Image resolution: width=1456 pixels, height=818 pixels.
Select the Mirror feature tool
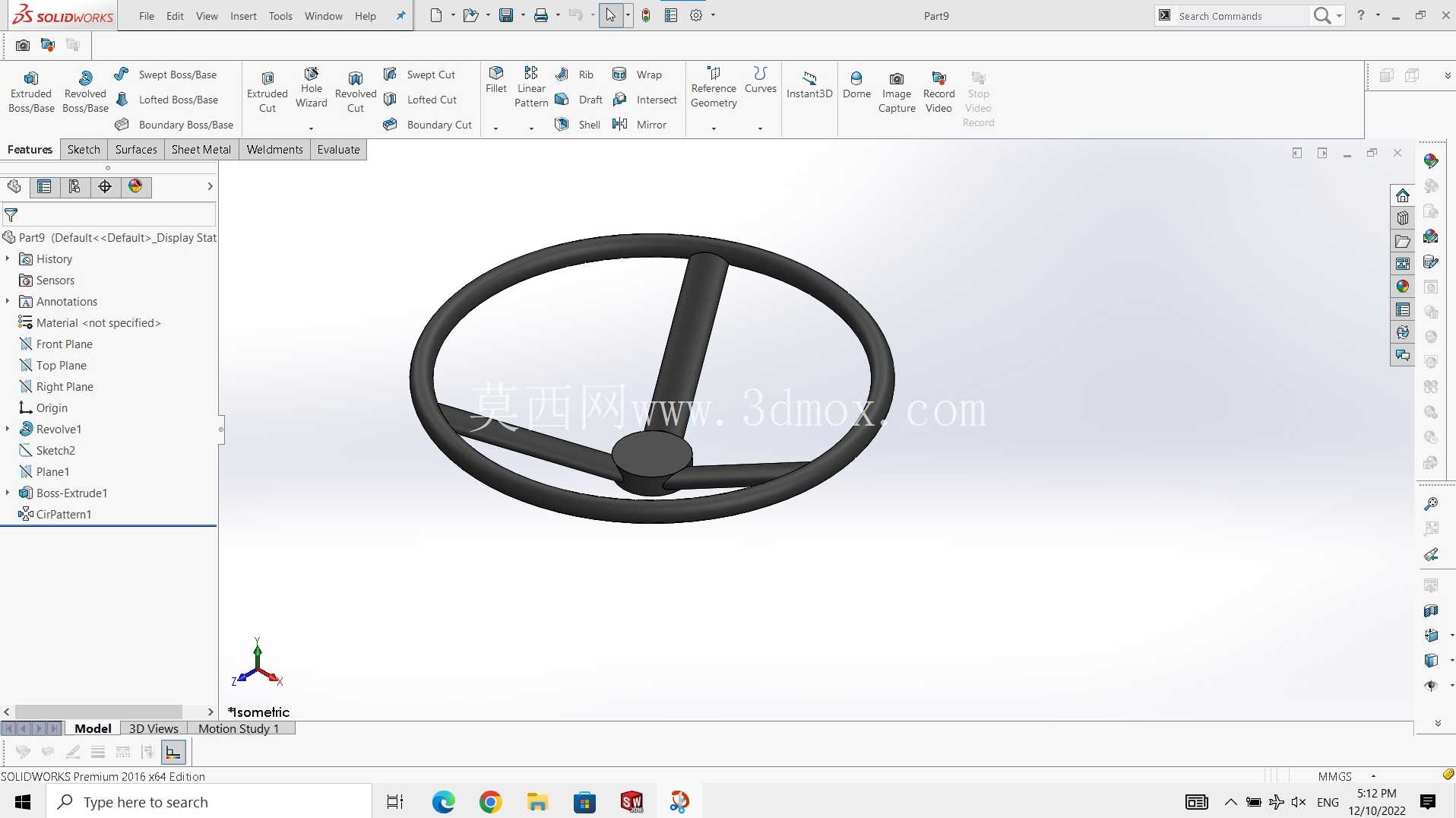pyautogui.click(x=640, y=125)
